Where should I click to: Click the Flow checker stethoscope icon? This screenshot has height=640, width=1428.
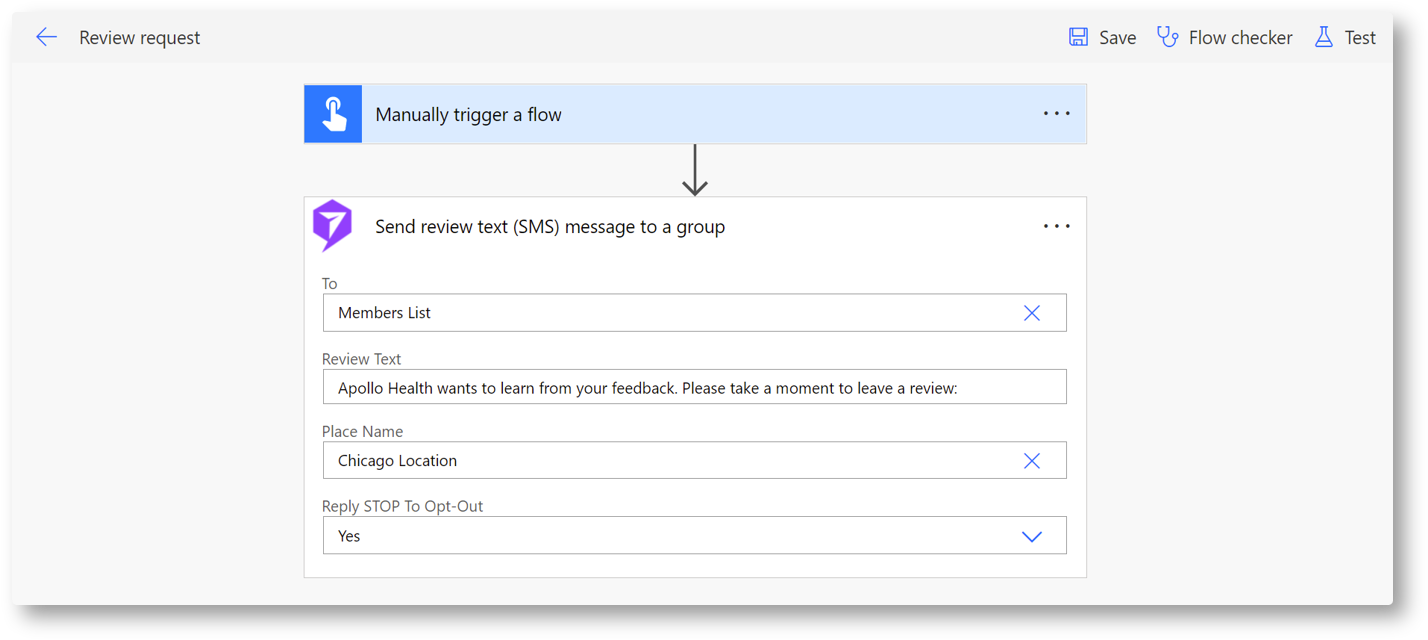coord(1167,38)
